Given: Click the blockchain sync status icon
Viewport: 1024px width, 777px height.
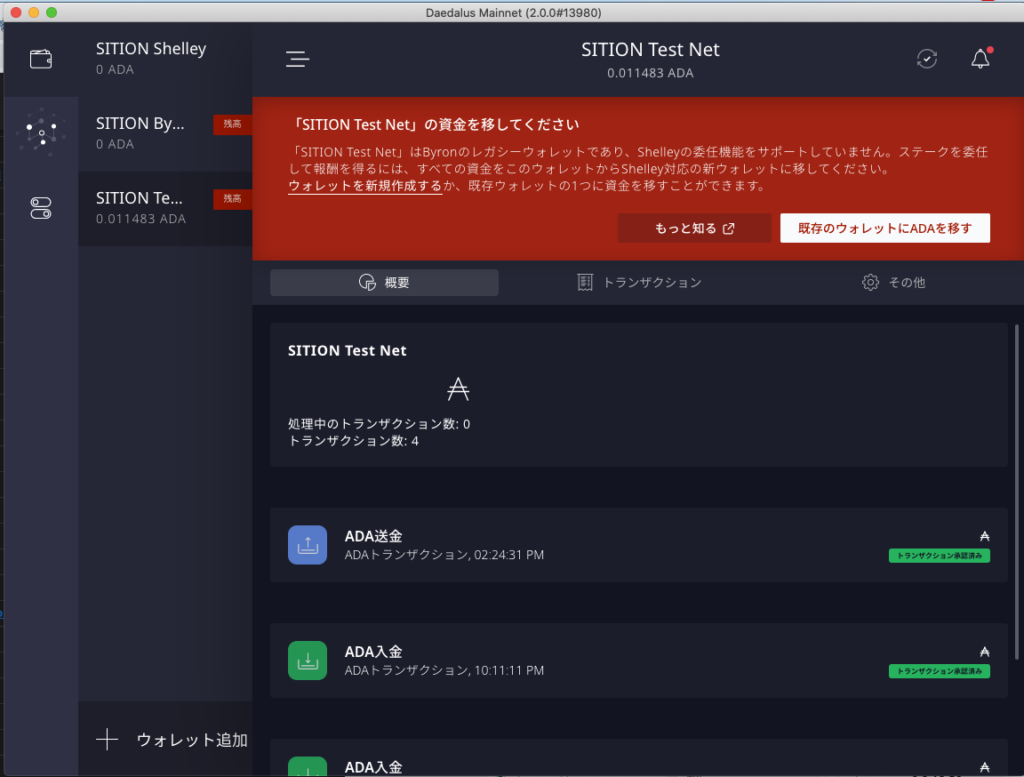Looking at the screenshot, I should tap(927, 59).
